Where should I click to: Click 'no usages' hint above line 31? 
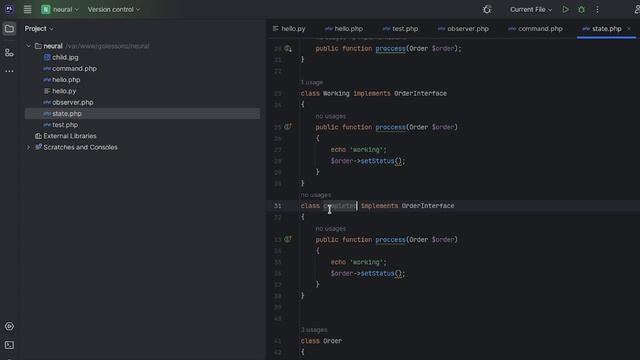[316, 195]
